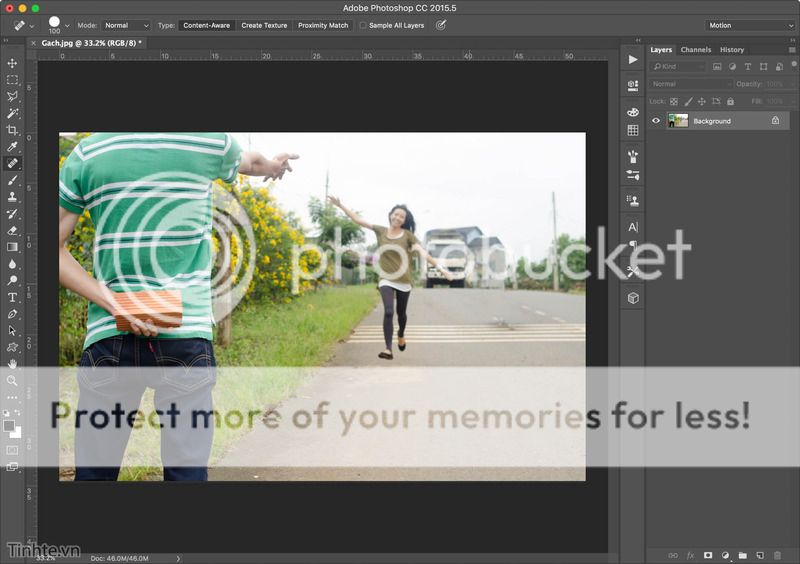Select the Move tool
This screenshot has width=800, height=564.
(x=12, y=63)
